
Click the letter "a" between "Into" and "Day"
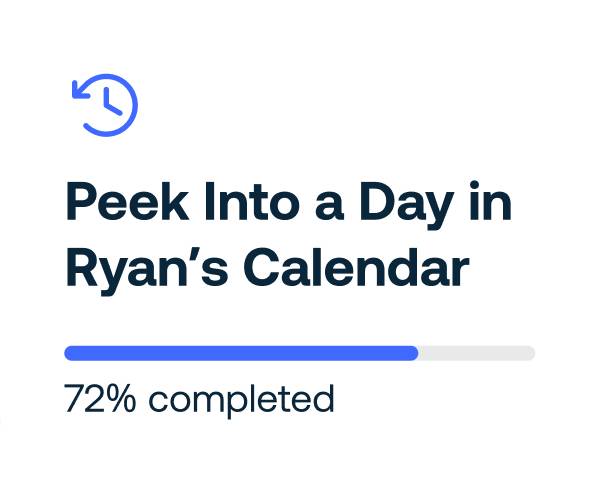[330, 206]
